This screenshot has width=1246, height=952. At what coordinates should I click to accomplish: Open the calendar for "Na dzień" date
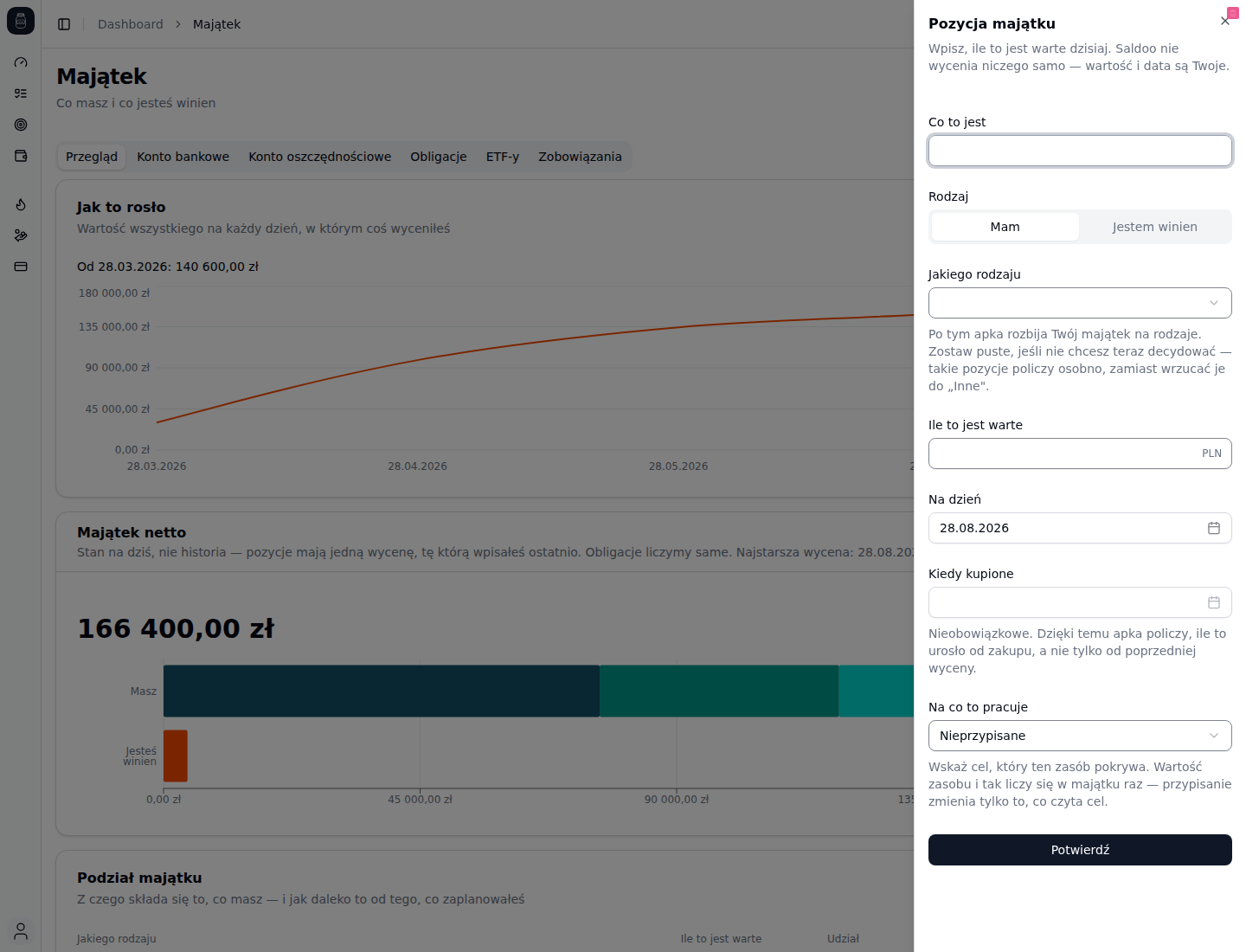pos(1214,528)
